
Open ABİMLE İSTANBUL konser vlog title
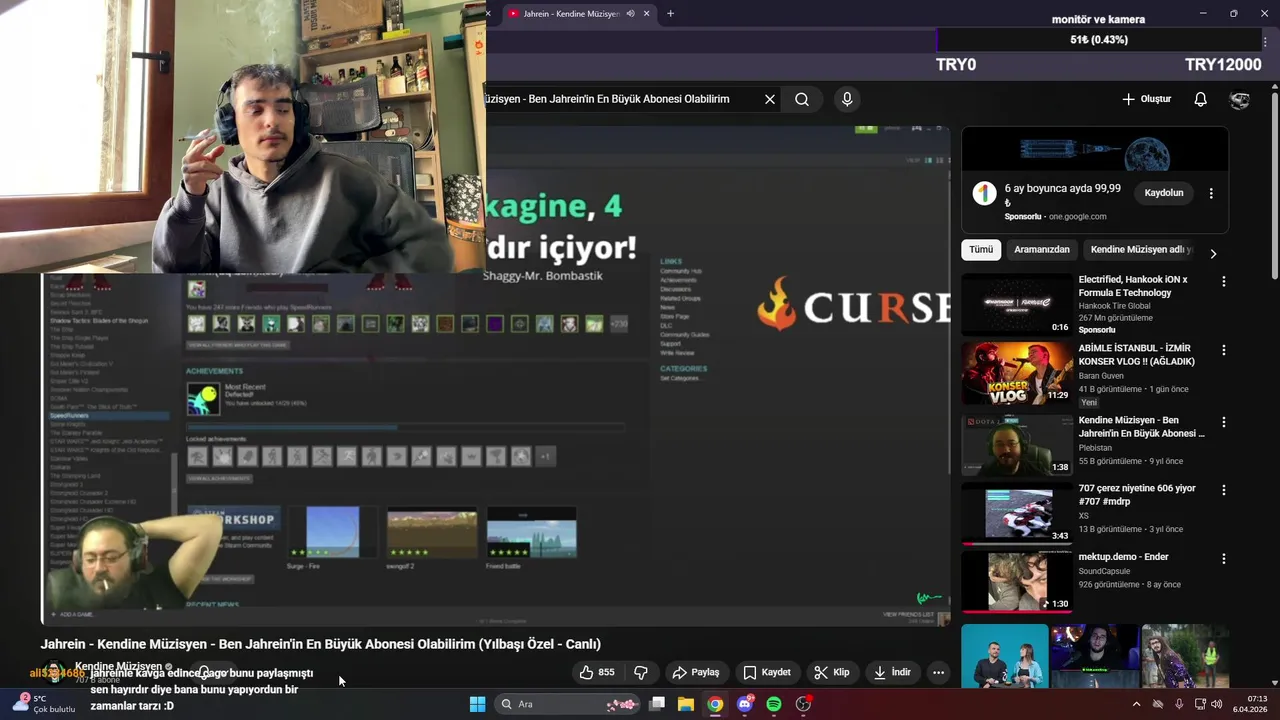coord(1136,355)
